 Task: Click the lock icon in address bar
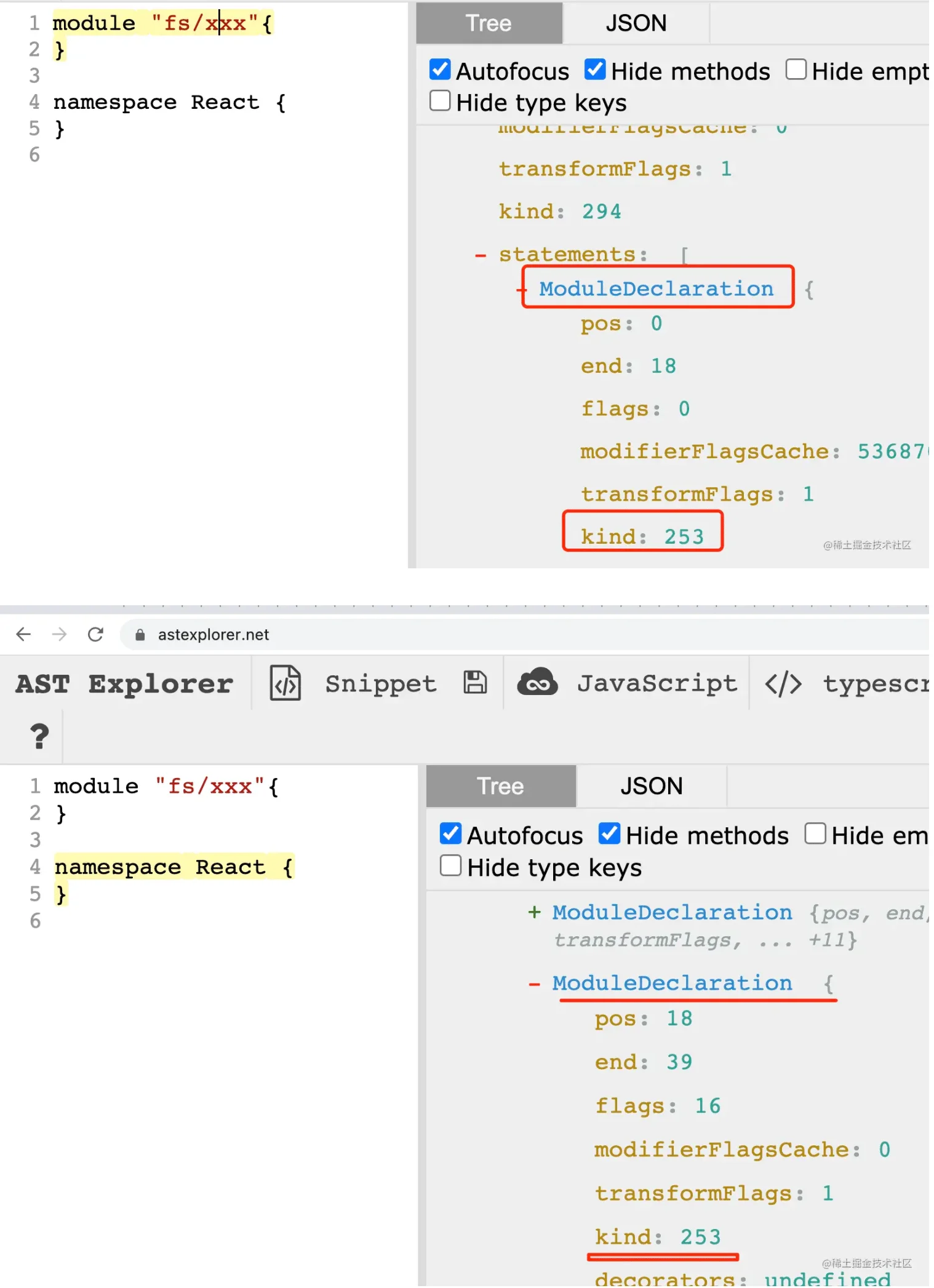(x=140, y=635)
